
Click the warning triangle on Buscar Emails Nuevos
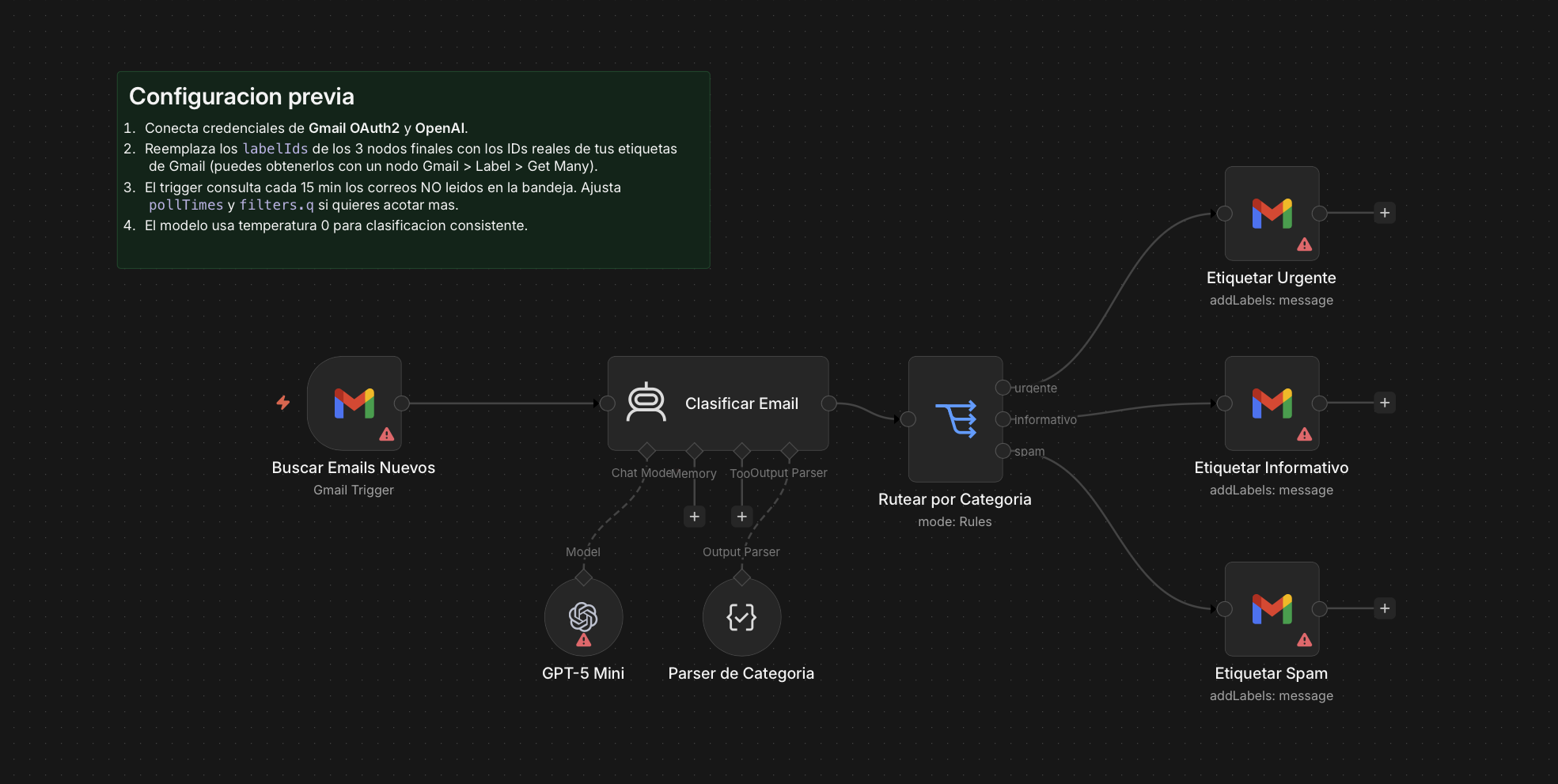[387, 434]
